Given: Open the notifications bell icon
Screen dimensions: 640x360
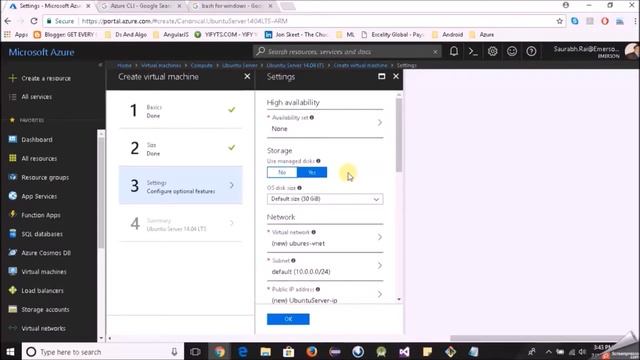Looking at the screenshot, I should (453, 51).
